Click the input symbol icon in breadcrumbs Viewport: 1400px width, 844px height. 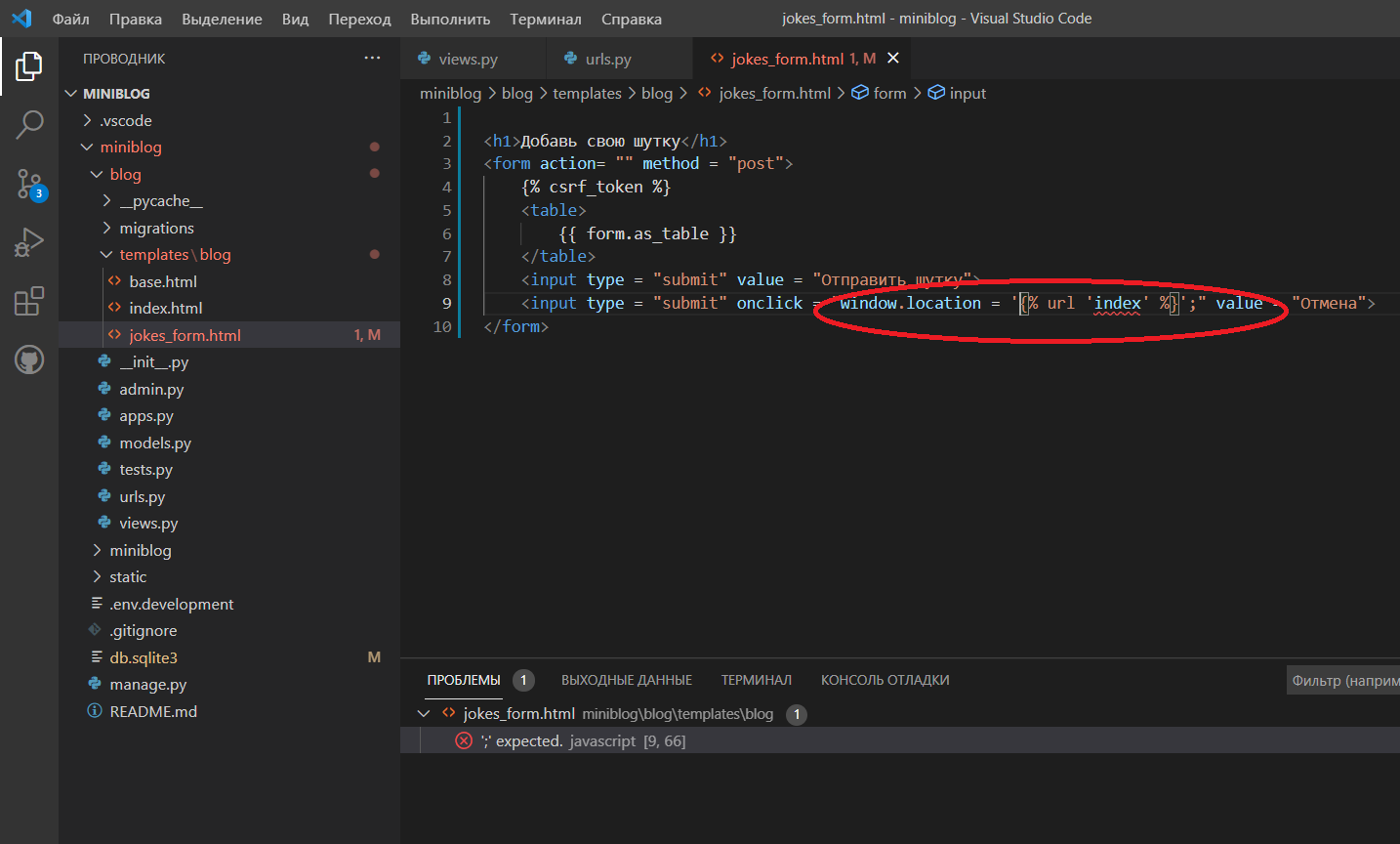pos(936,93)
